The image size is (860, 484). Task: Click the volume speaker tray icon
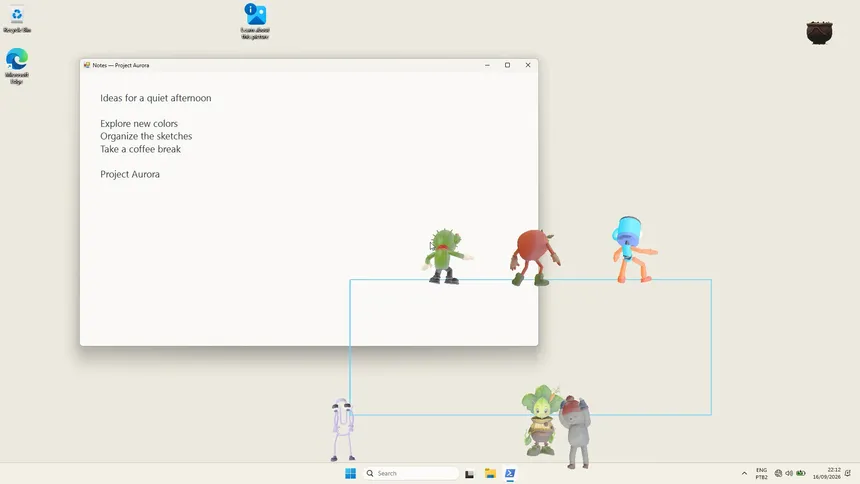(x=789, y=473)
